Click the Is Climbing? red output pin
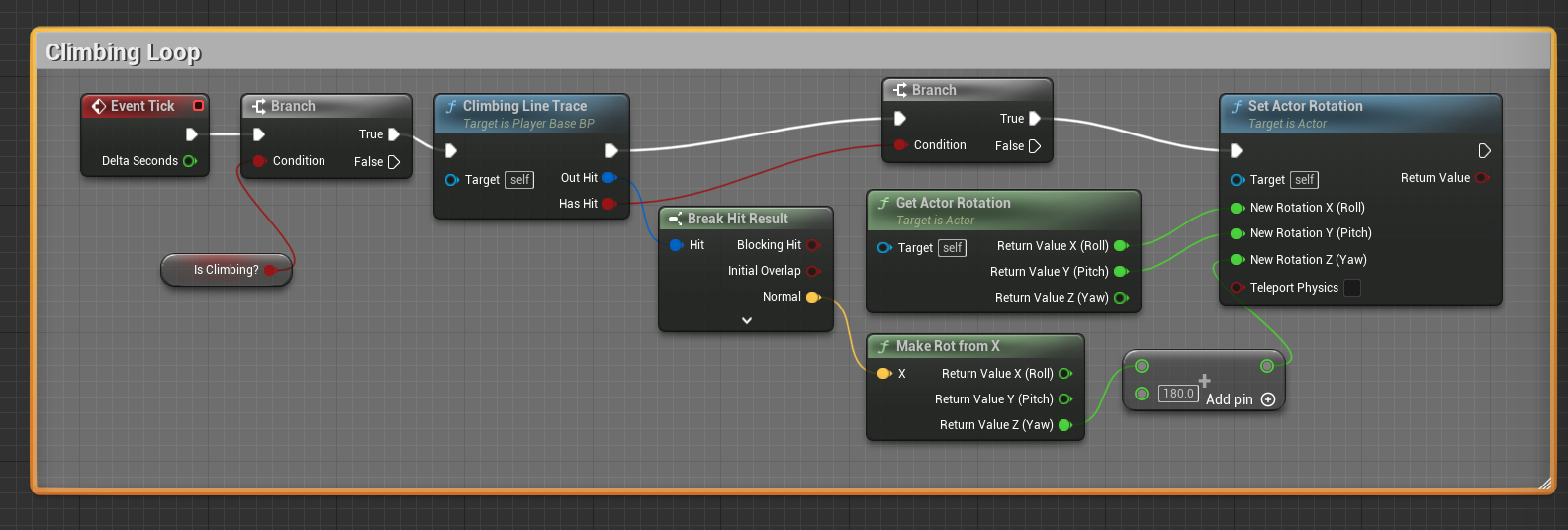 click(271, 270)
